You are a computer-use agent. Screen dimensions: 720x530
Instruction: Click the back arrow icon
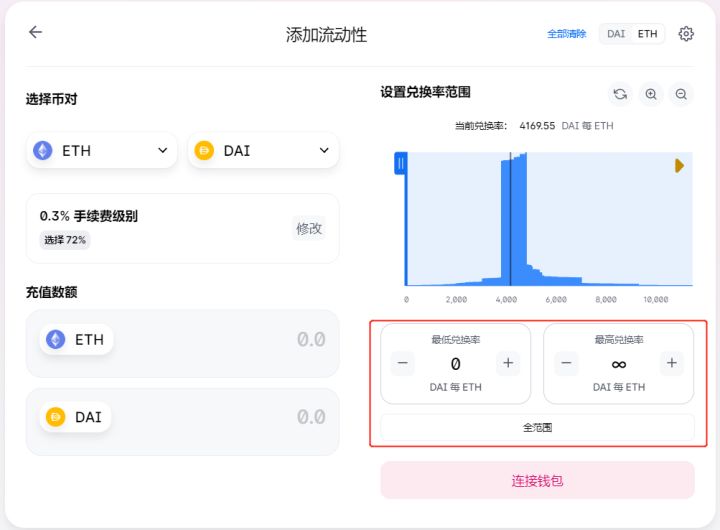(x=35, y=32)
